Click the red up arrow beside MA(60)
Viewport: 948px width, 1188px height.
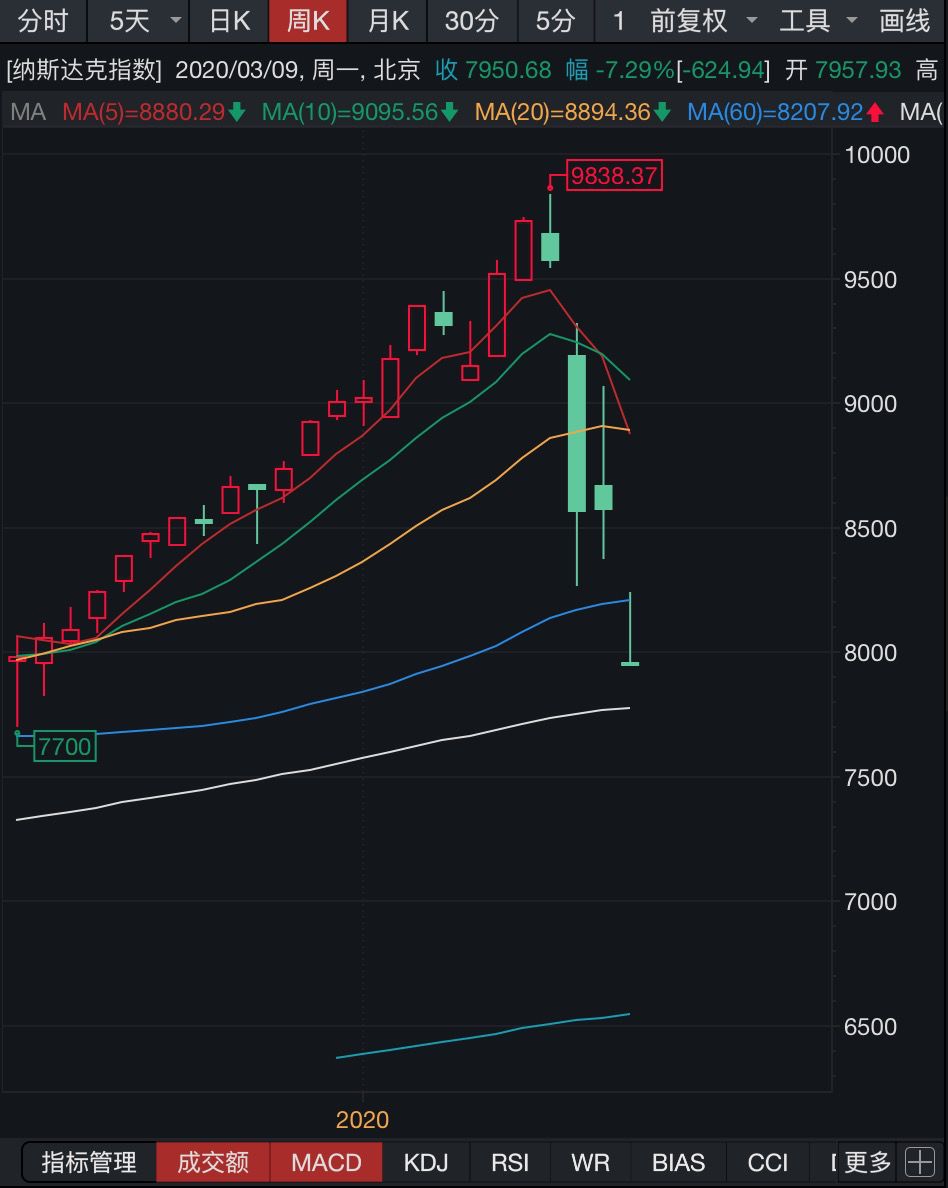875,113
